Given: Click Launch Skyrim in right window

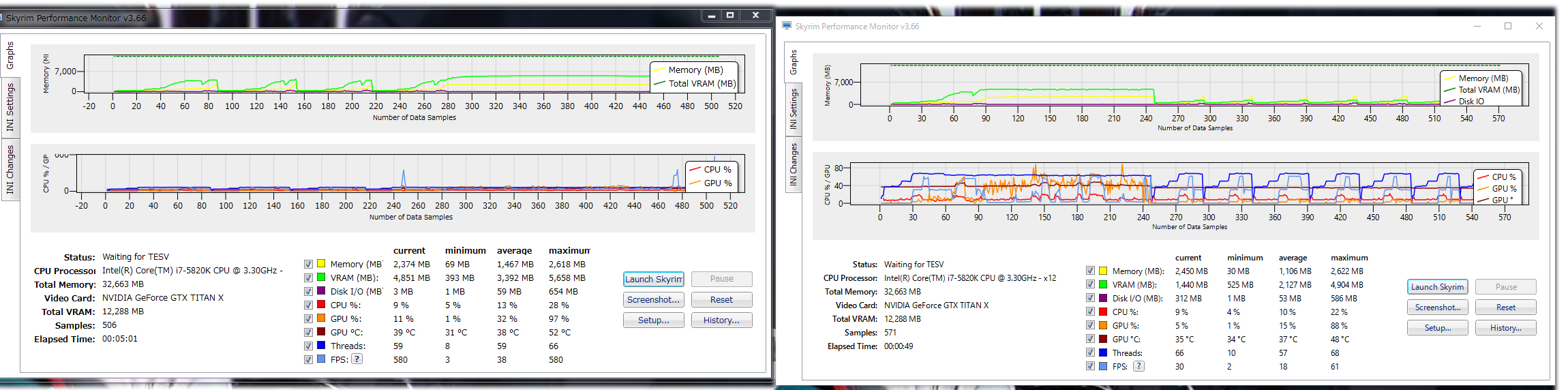Looking at the screenshot, I should click(1438, 287).
